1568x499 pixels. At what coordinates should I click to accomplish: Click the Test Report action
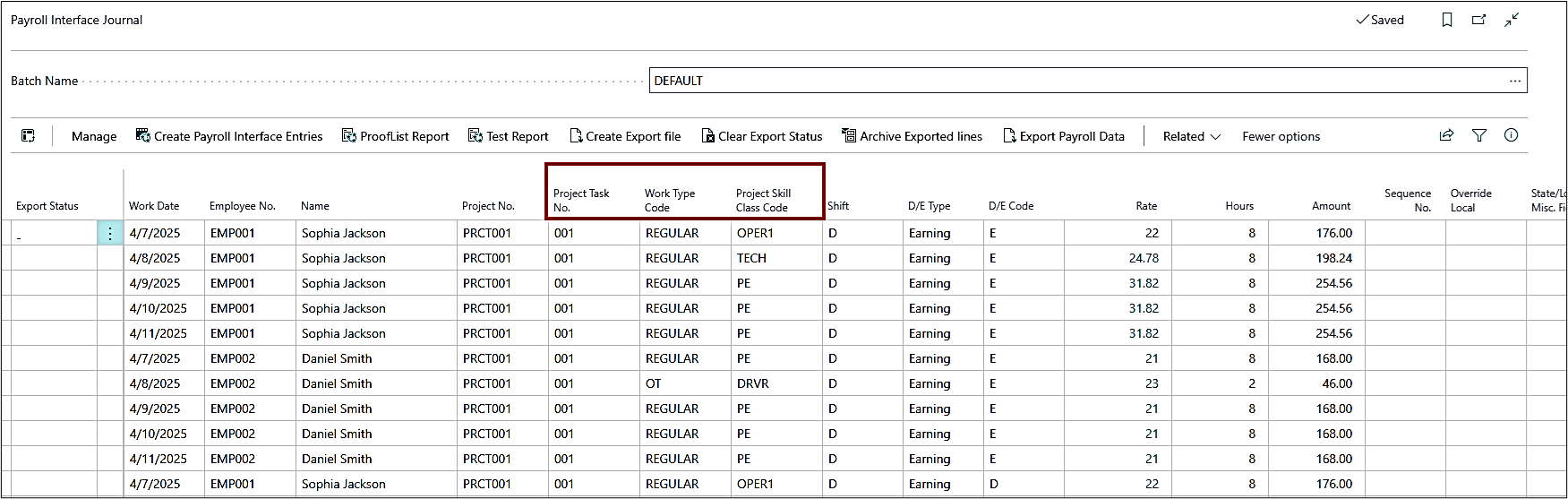point(509,136)
